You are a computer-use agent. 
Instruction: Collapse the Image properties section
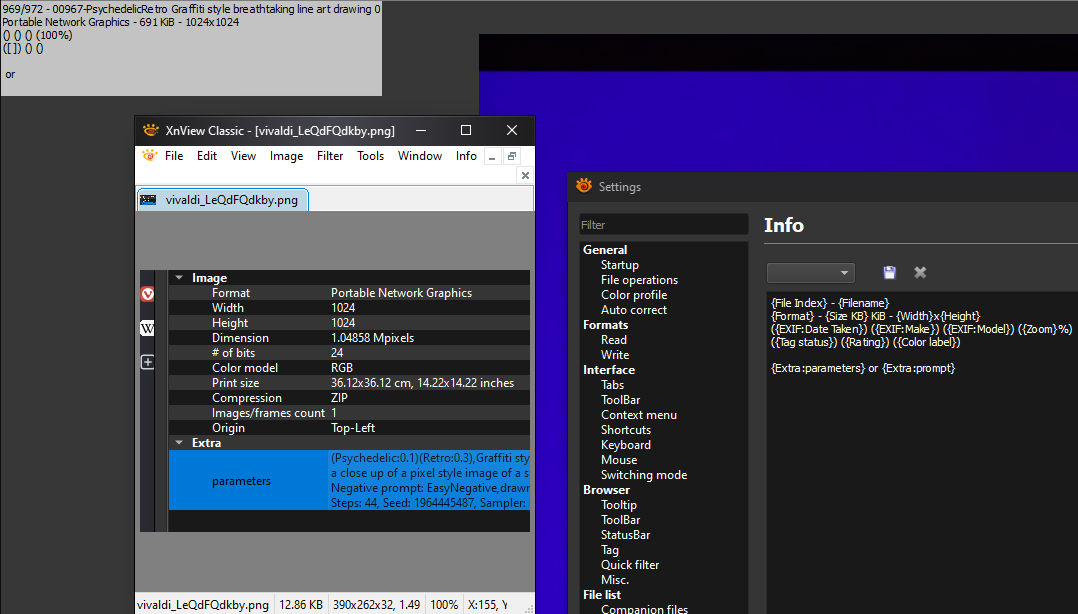pos(179,278)
